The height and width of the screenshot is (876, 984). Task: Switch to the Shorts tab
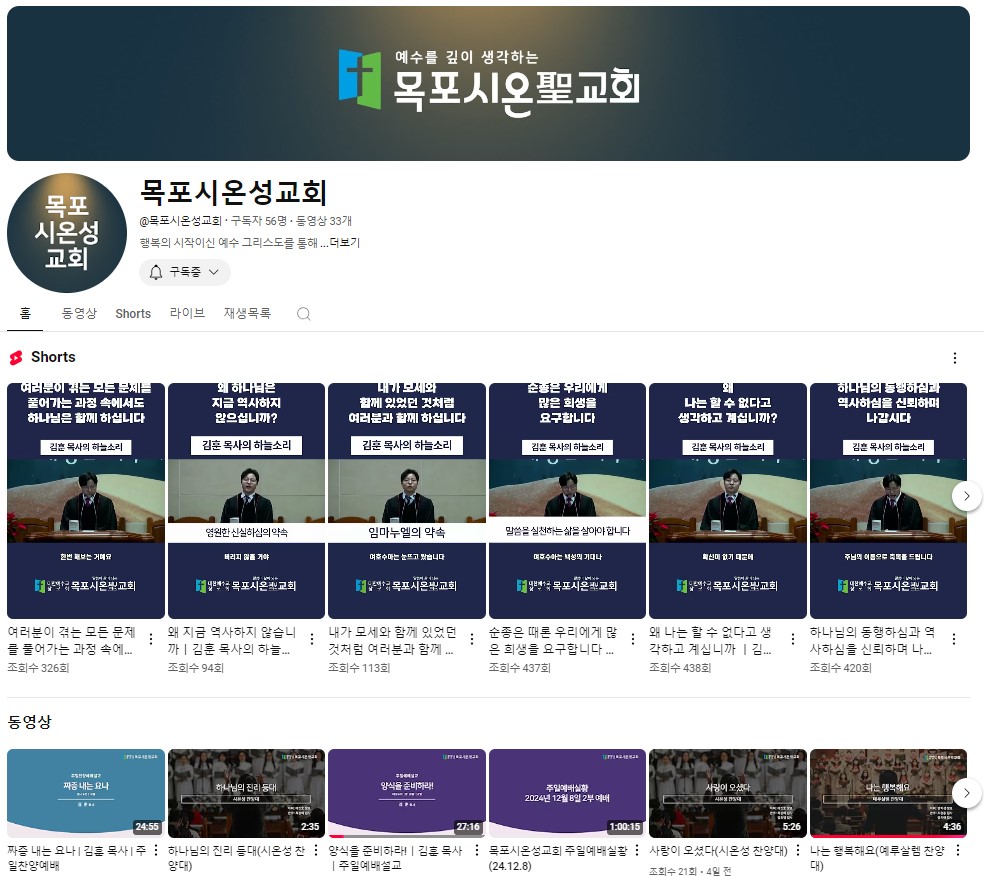(x=133, y=314)
